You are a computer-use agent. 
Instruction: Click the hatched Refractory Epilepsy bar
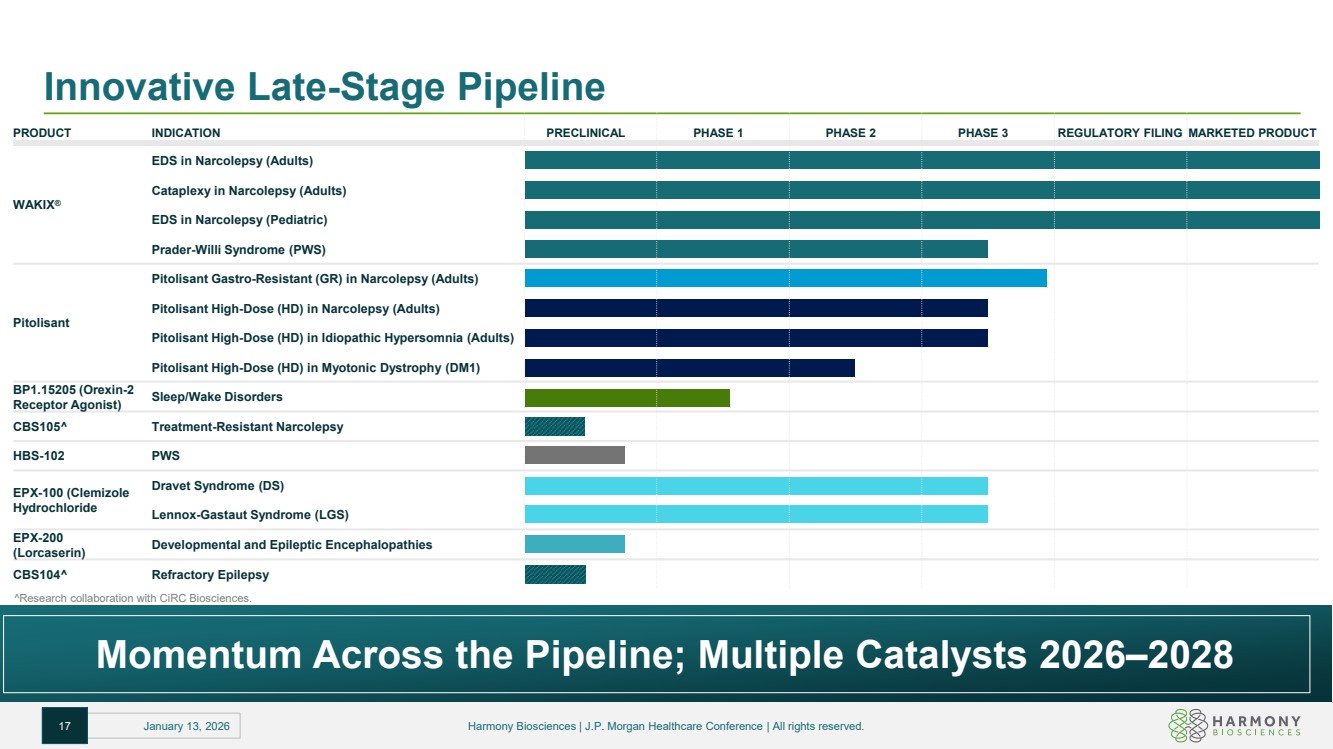click(555, 574)
